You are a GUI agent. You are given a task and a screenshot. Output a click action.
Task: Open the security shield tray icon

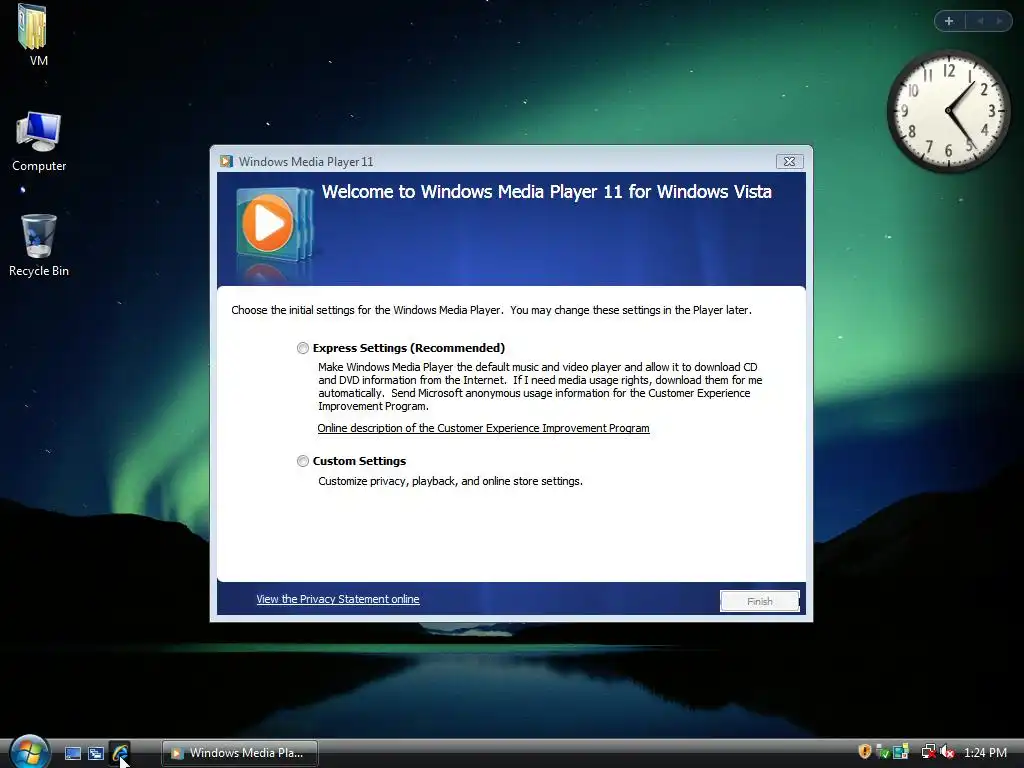pos(865,752)
